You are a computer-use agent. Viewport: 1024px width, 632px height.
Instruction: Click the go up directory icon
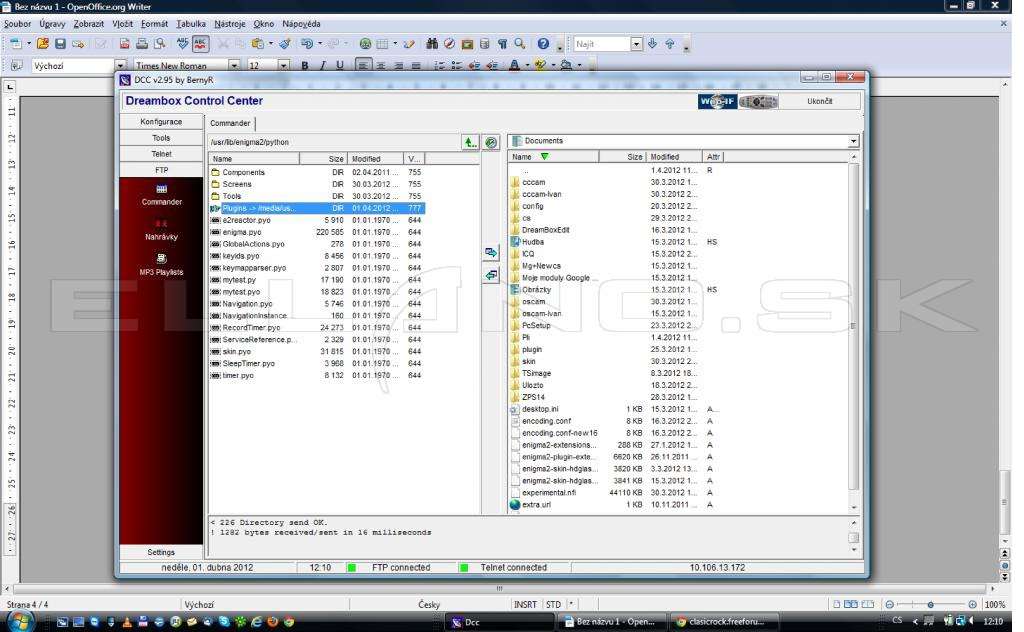(x=470, y=142)
